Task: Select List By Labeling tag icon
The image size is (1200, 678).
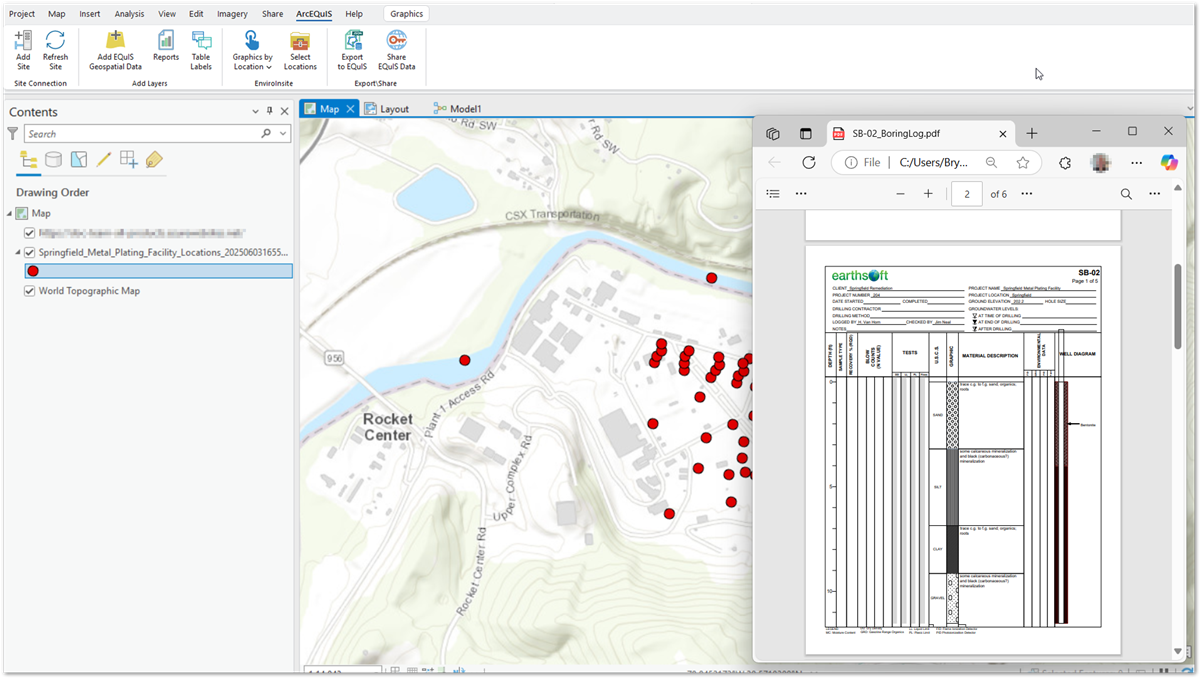Action: coord(153,160)
